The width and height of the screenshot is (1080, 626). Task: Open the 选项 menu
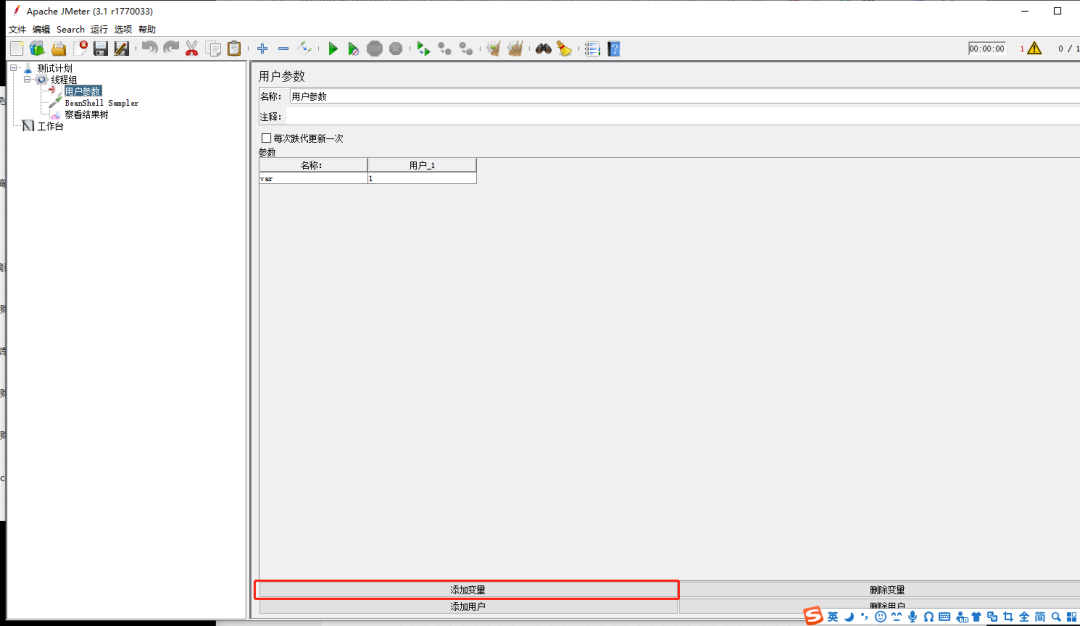pyautogui.click(x=123, y=29)
